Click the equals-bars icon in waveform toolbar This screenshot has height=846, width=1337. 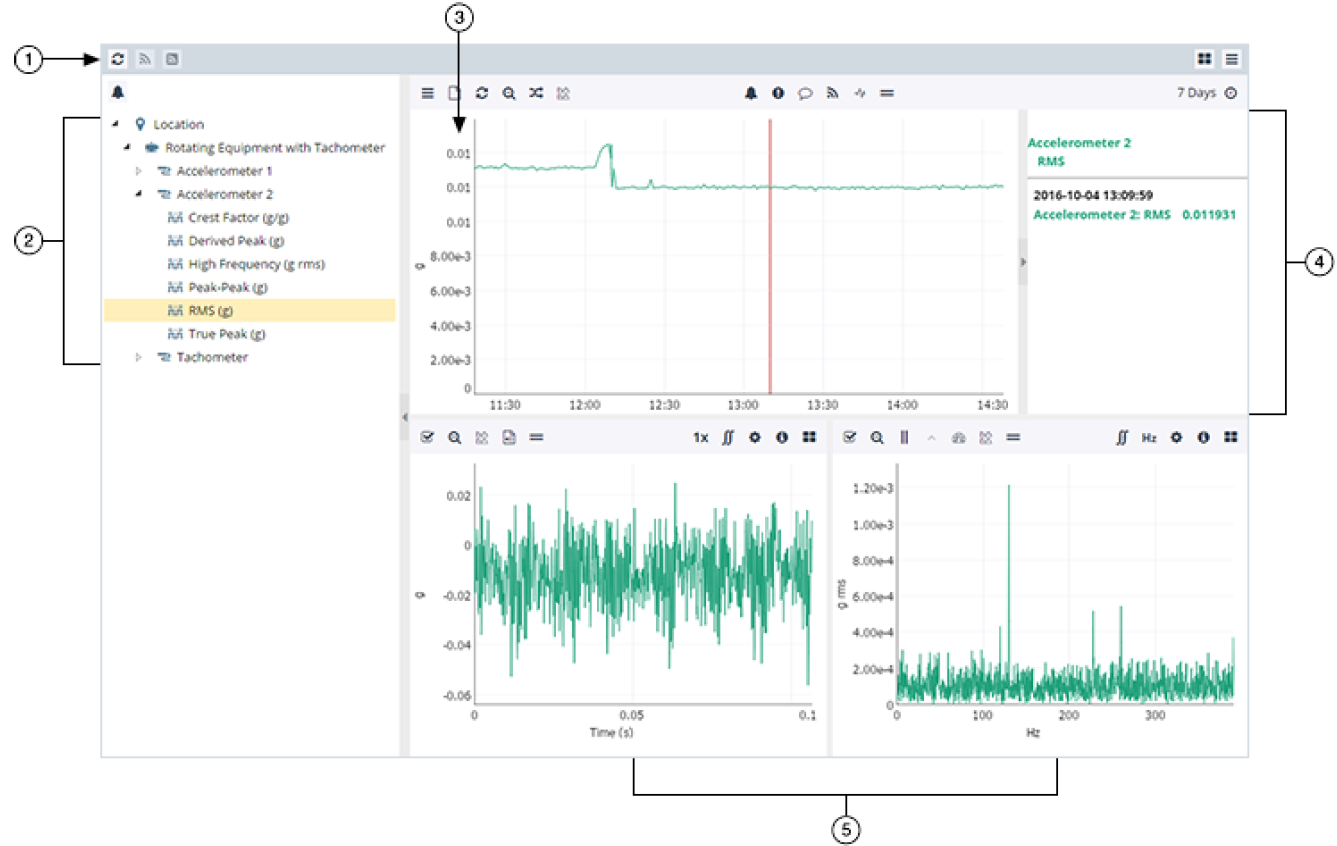537,437
